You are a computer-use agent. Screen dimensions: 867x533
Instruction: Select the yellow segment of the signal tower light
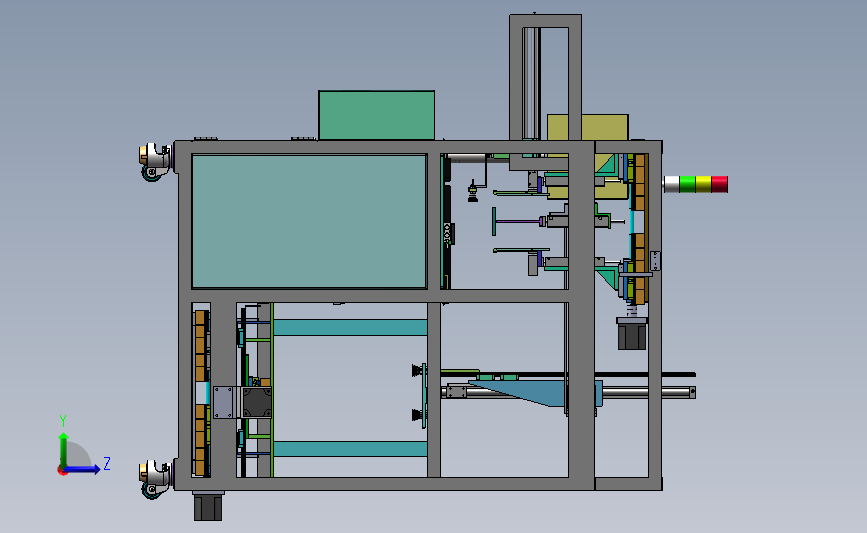tap(703, 184)
